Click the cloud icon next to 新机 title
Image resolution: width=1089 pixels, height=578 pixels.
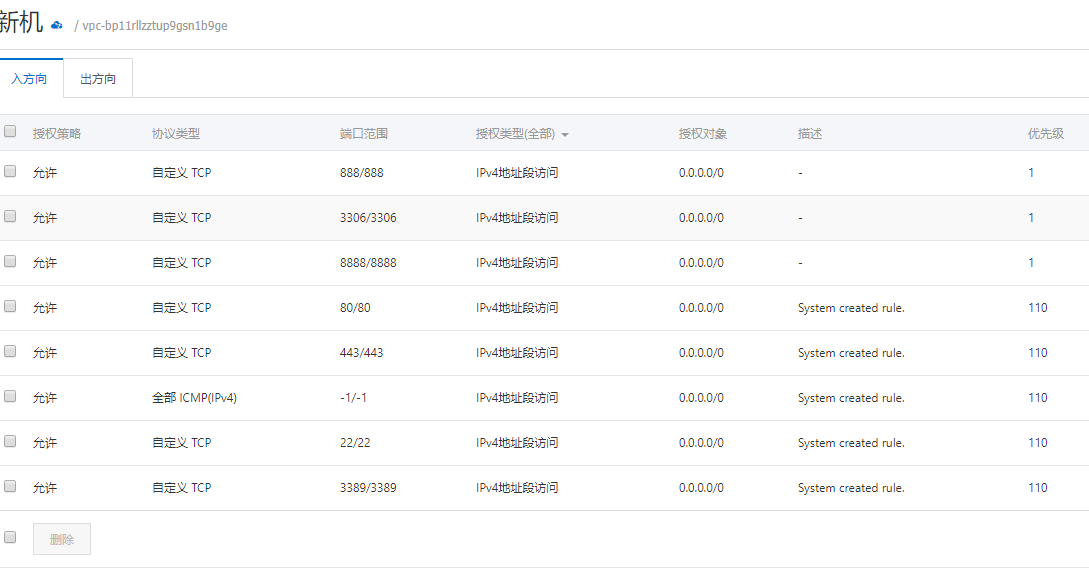56,26
